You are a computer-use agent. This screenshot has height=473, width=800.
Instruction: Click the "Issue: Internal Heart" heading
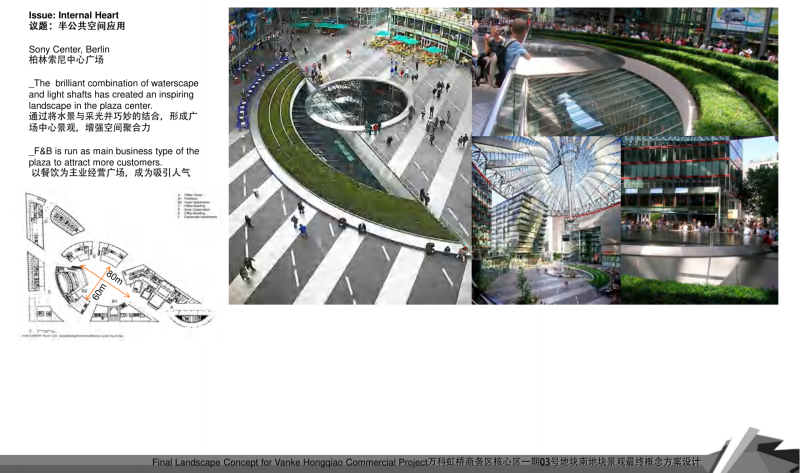[73, 15]
